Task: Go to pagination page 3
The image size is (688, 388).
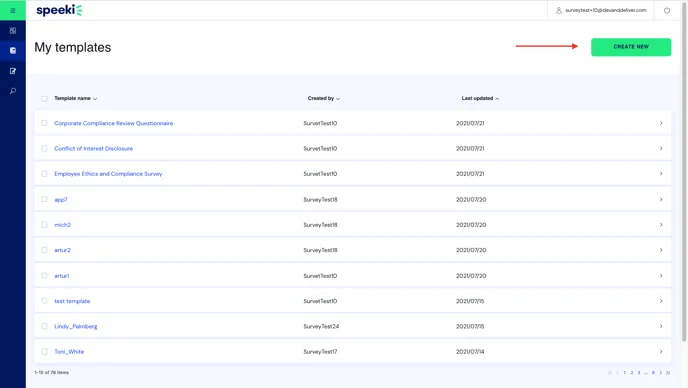Action: (x=639, y=373)
